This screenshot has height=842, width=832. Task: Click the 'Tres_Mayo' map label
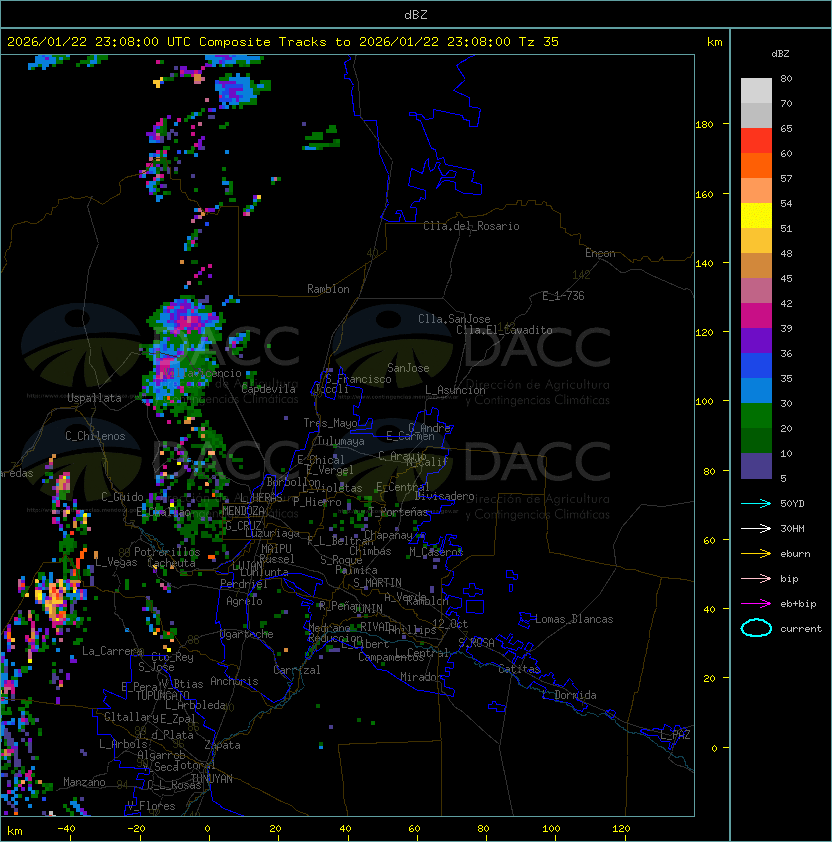coord(330,423)
